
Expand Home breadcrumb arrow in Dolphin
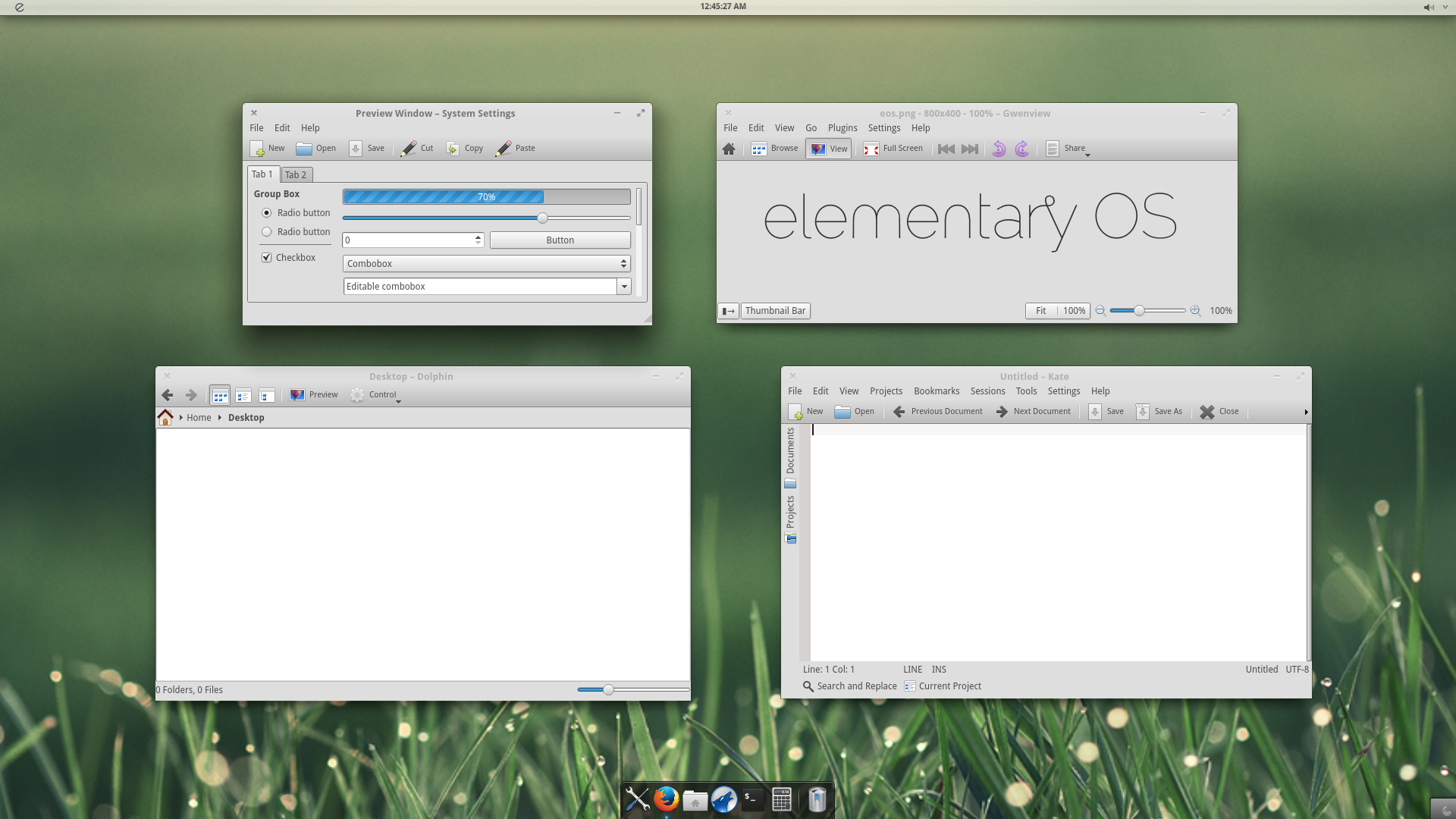point(180,418)
